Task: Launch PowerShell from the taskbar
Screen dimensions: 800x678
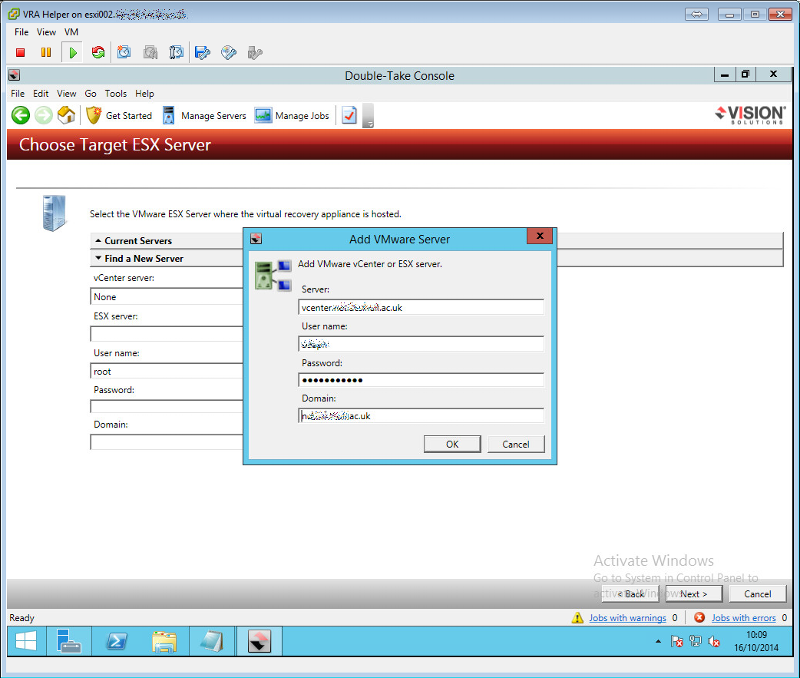Action: [116, 641]
